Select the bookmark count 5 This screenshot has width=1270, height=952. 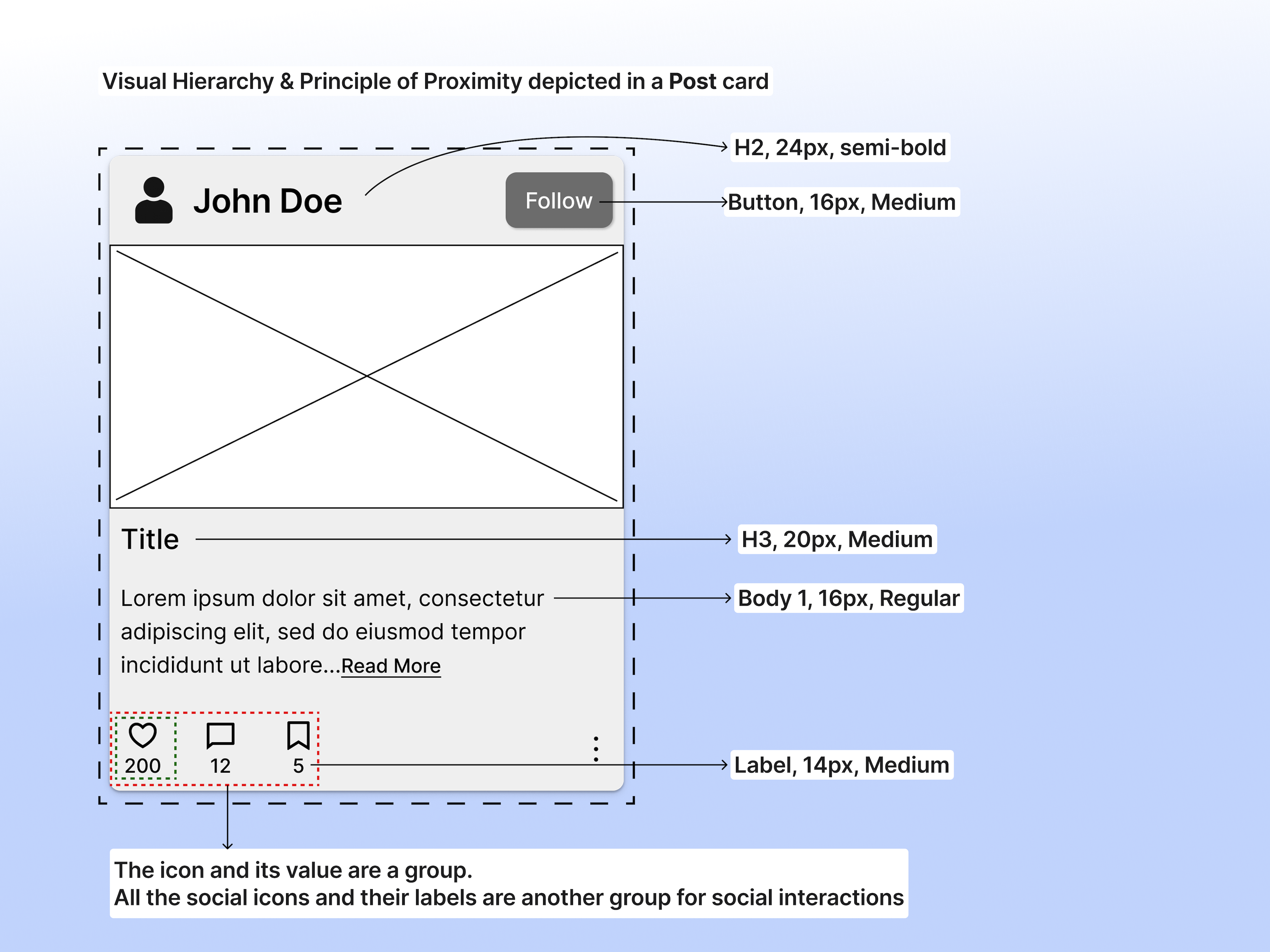tap(298, 766)
